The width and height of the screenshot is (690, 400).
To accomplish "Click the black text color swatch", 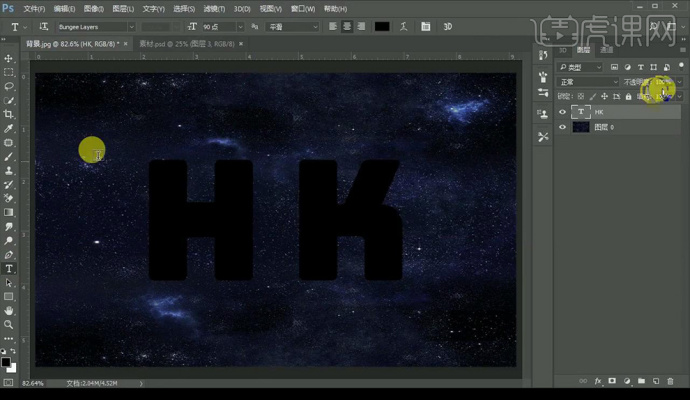I will pyautogui.click(x=382, y=26).
